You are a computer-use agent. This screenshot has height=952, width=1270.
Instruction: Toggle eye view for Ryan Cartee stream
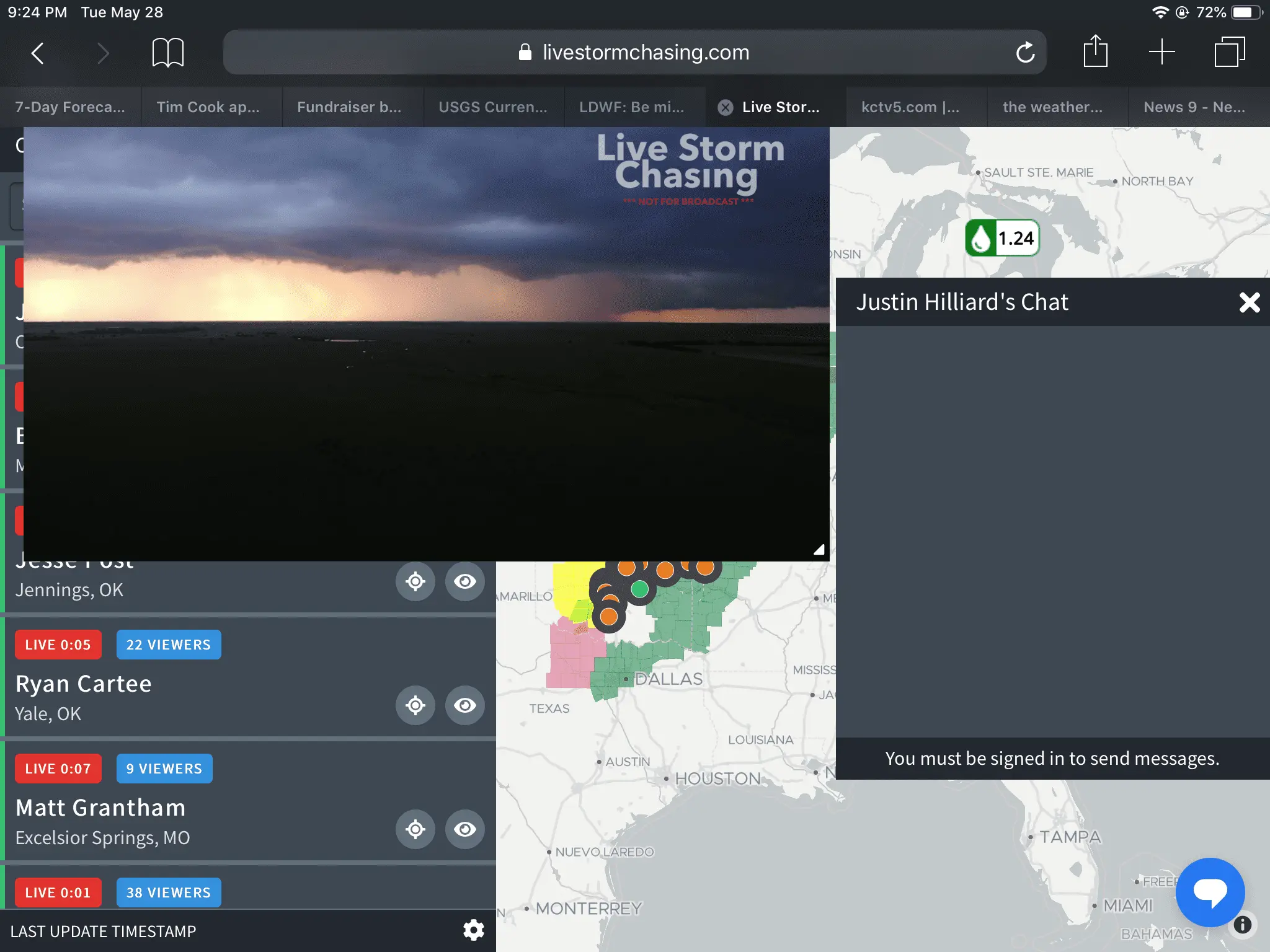pyautogui.click(x=464, y=705)
